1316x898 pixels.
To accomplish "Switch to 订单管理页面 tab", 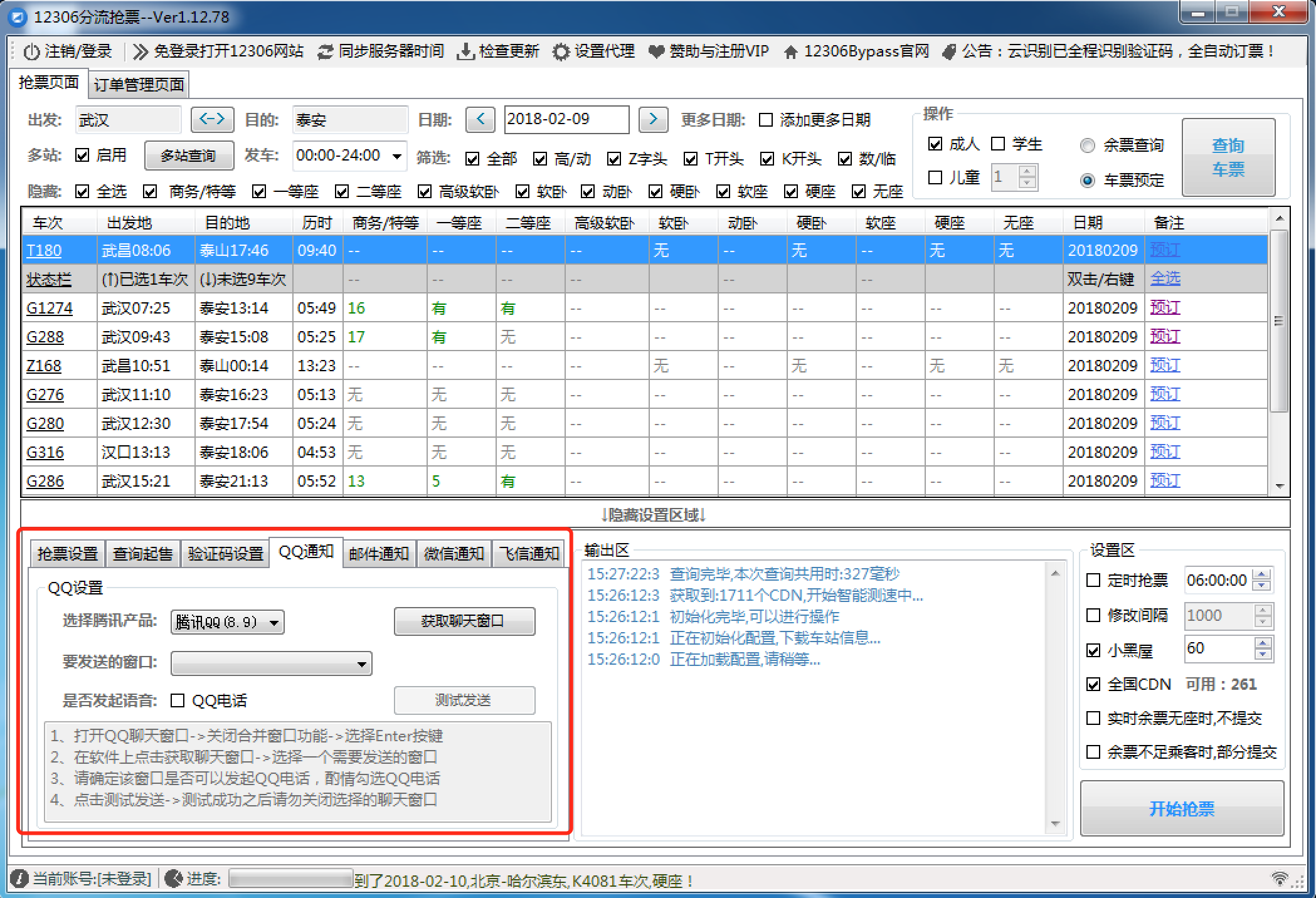I will pyautogui.click(x=139, y=84).
